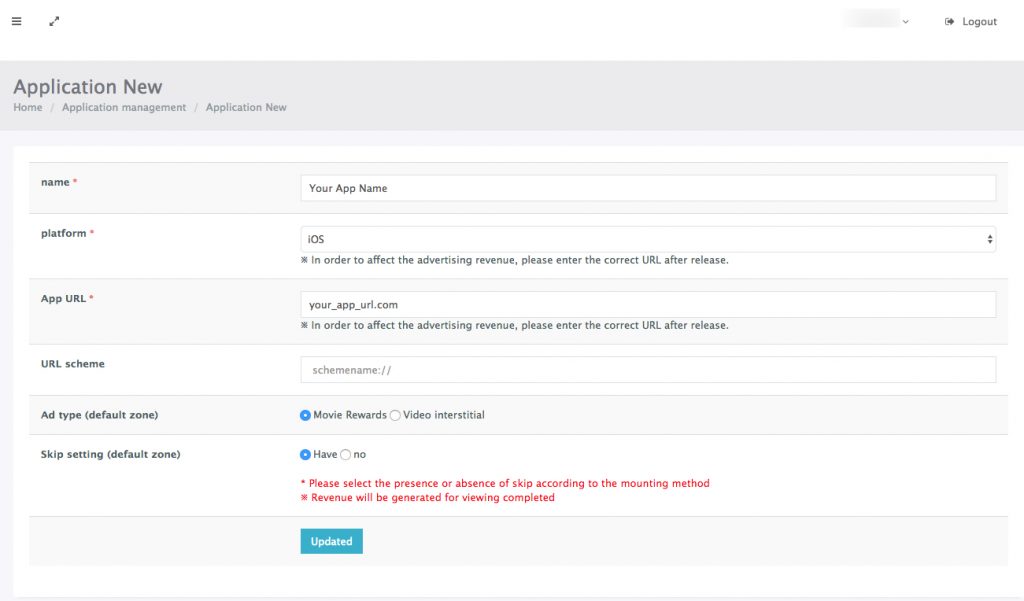
Task: Click the URL scheme input field
Action: coord(647,369)
